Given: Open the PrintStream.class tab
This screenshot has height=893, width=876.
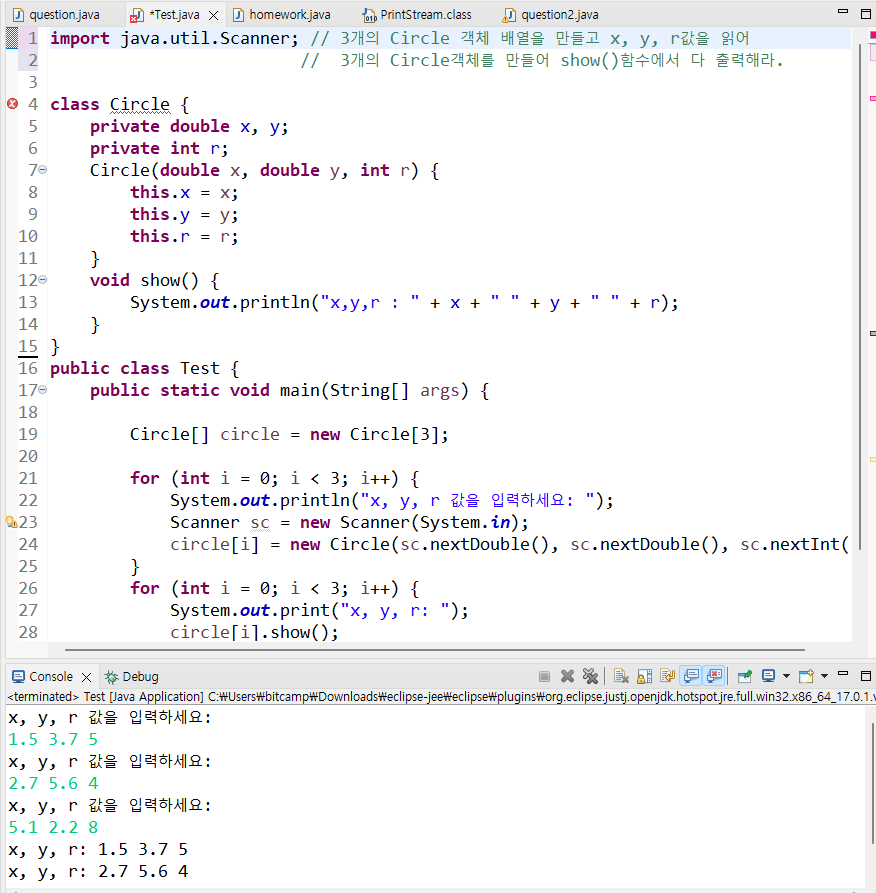Looking at the screenshot, I should click(x=417, y=15).
